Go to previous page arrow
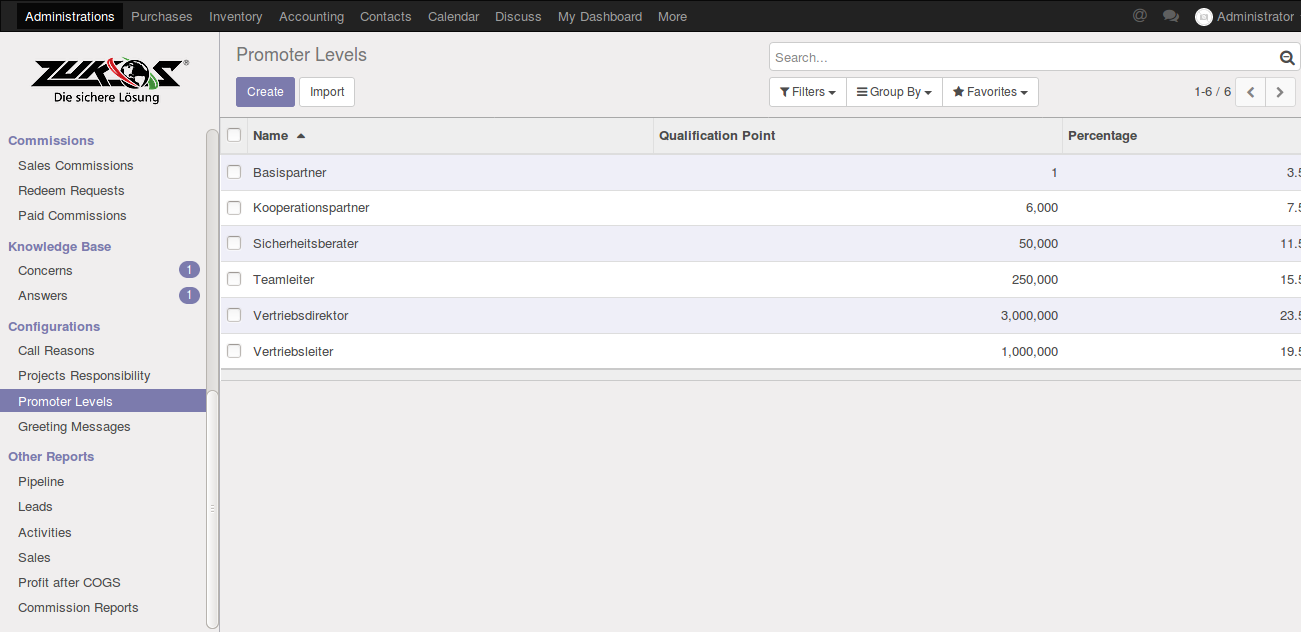Viewport: 1301px width, 632px height. 1251,92
